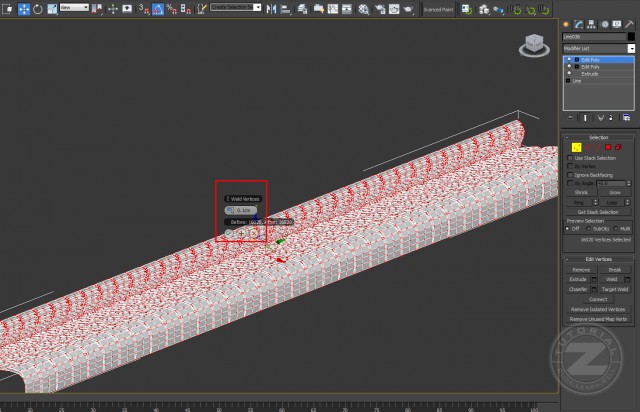Click the object name field Line036
This screenshot has height=412, width=640.
[594, 37]
